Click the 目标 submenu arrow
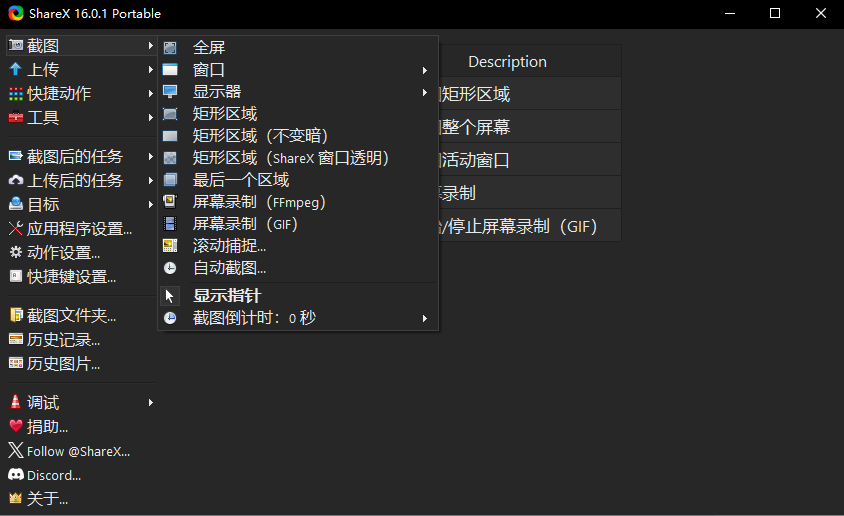 tap(151, 204)
